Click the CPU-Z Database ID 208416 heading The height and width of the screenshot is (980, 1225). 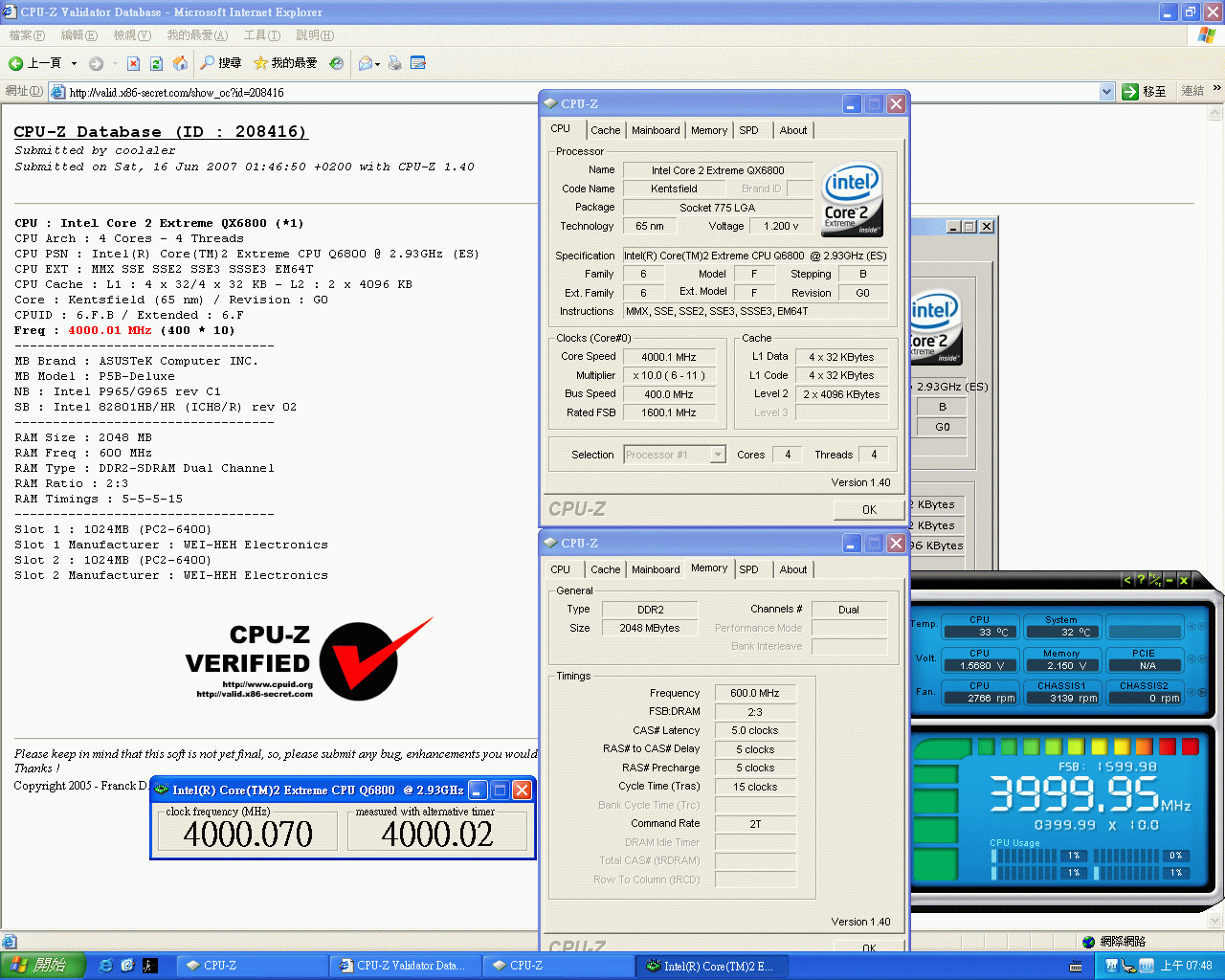tap(160, 132)
